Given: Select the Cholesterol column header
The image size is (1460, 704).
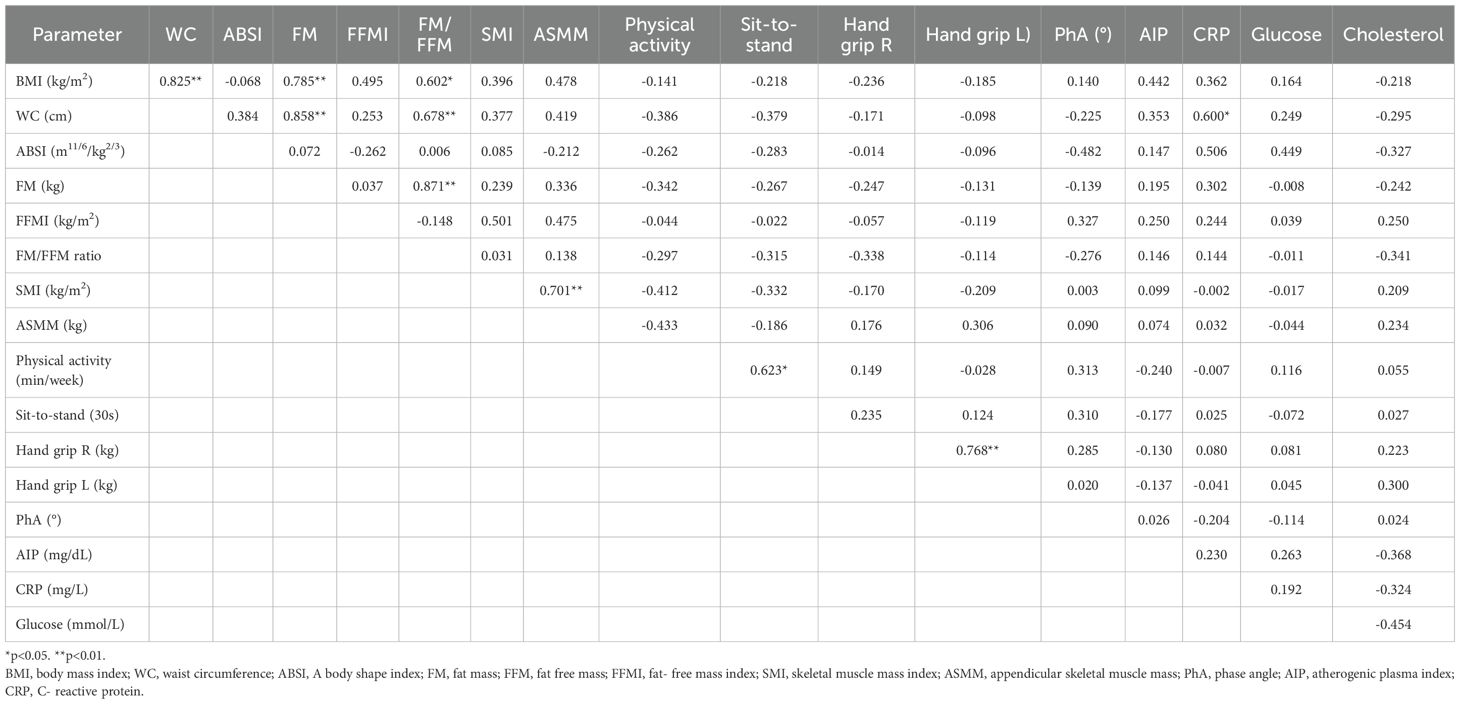Looking at the screenshot, I should point(1393,34).
